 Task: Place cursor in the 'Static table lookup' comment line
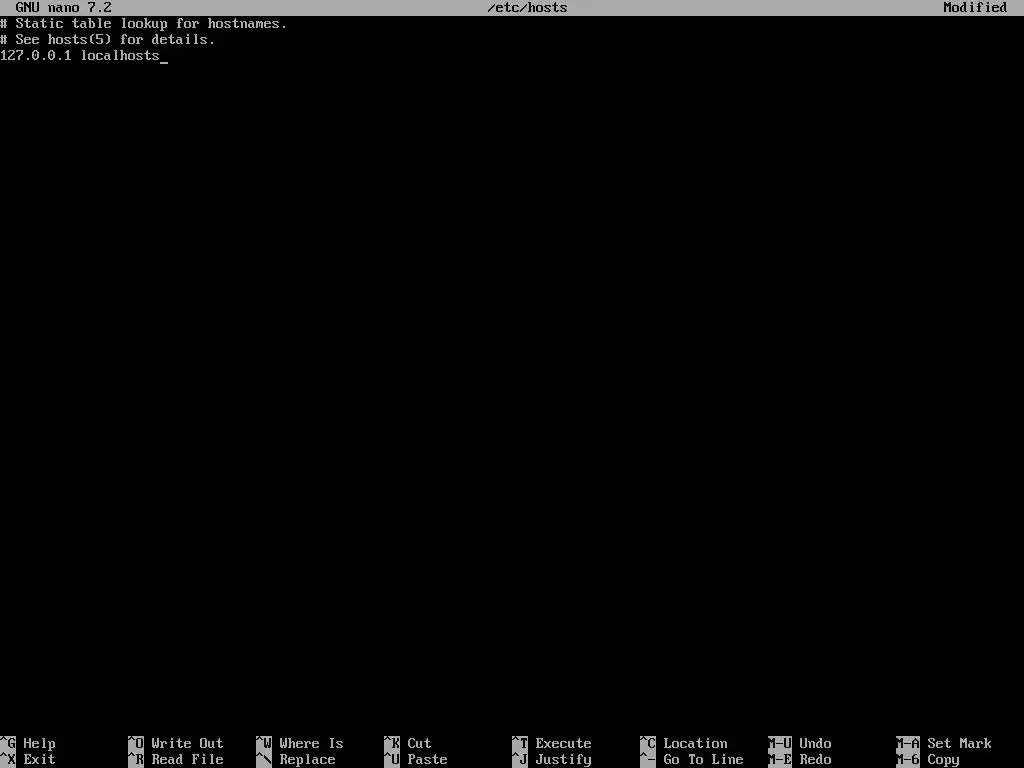coord(144,24)
